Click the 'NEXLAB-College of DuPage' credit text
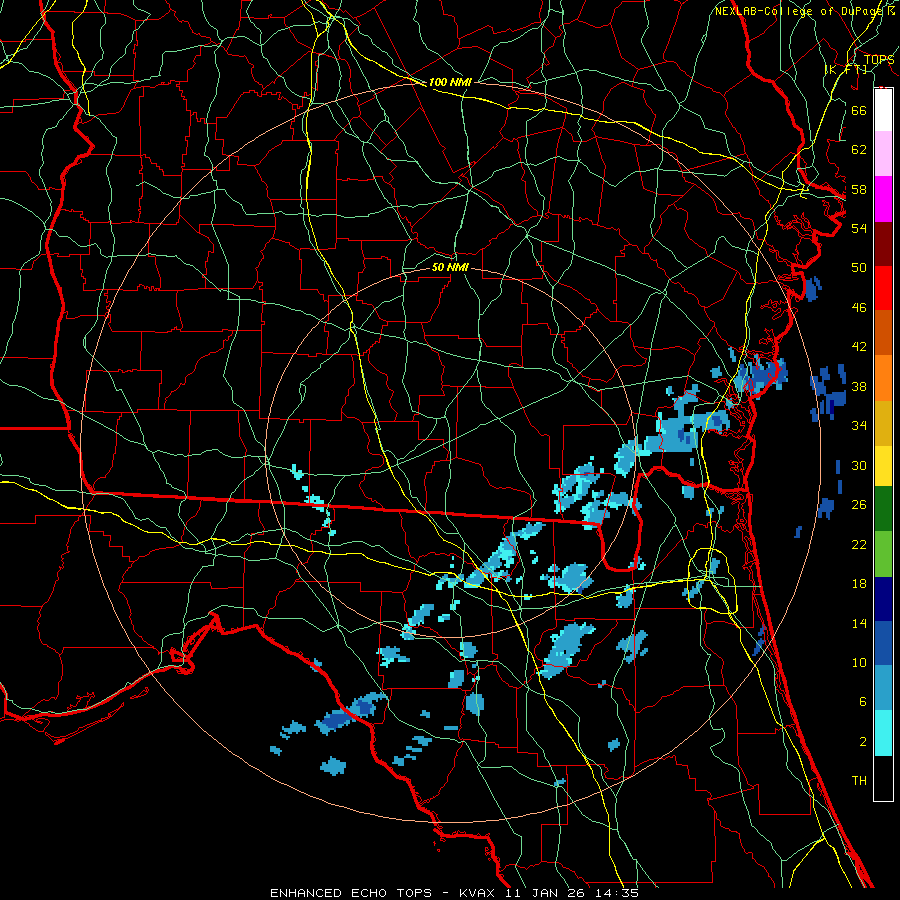The width and height of the screenshot is (900, 900). (801, 11)
